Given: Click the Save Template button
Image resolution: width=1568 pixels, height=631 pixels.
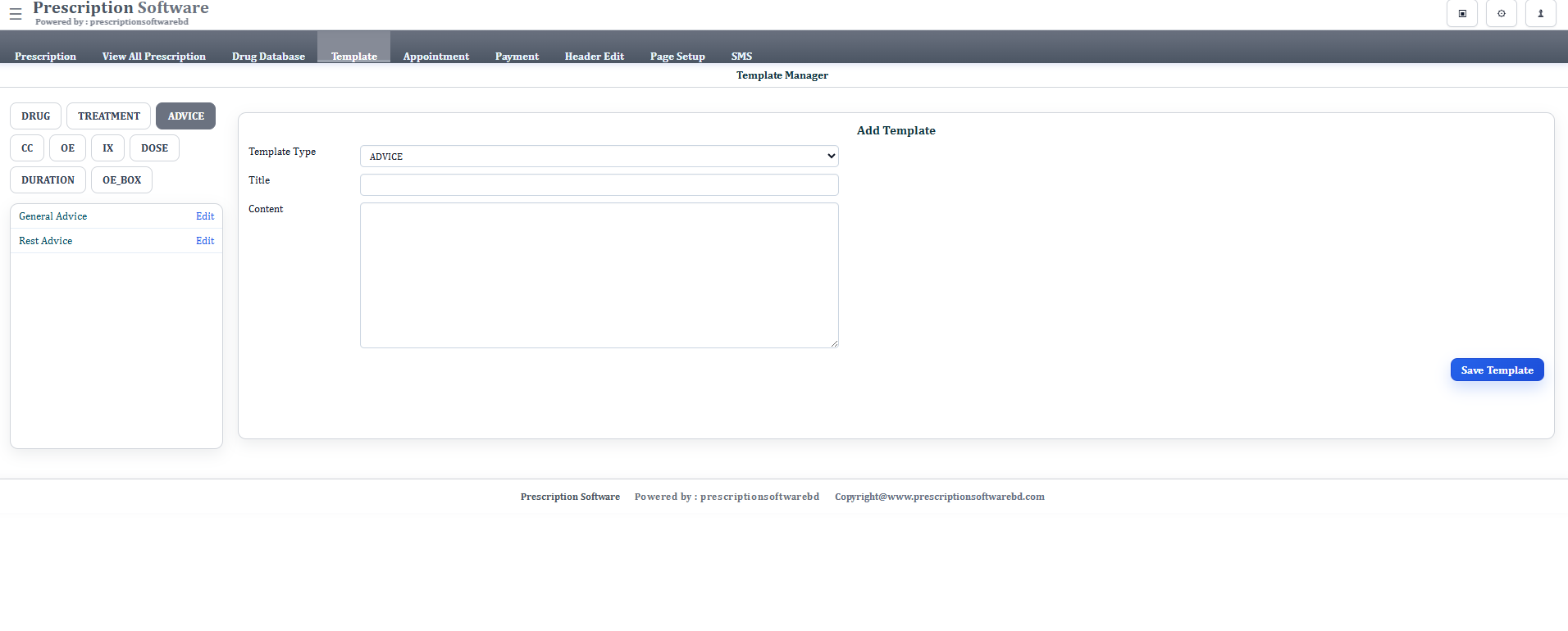Looking at the screenshot, I should coord(1497,370).
